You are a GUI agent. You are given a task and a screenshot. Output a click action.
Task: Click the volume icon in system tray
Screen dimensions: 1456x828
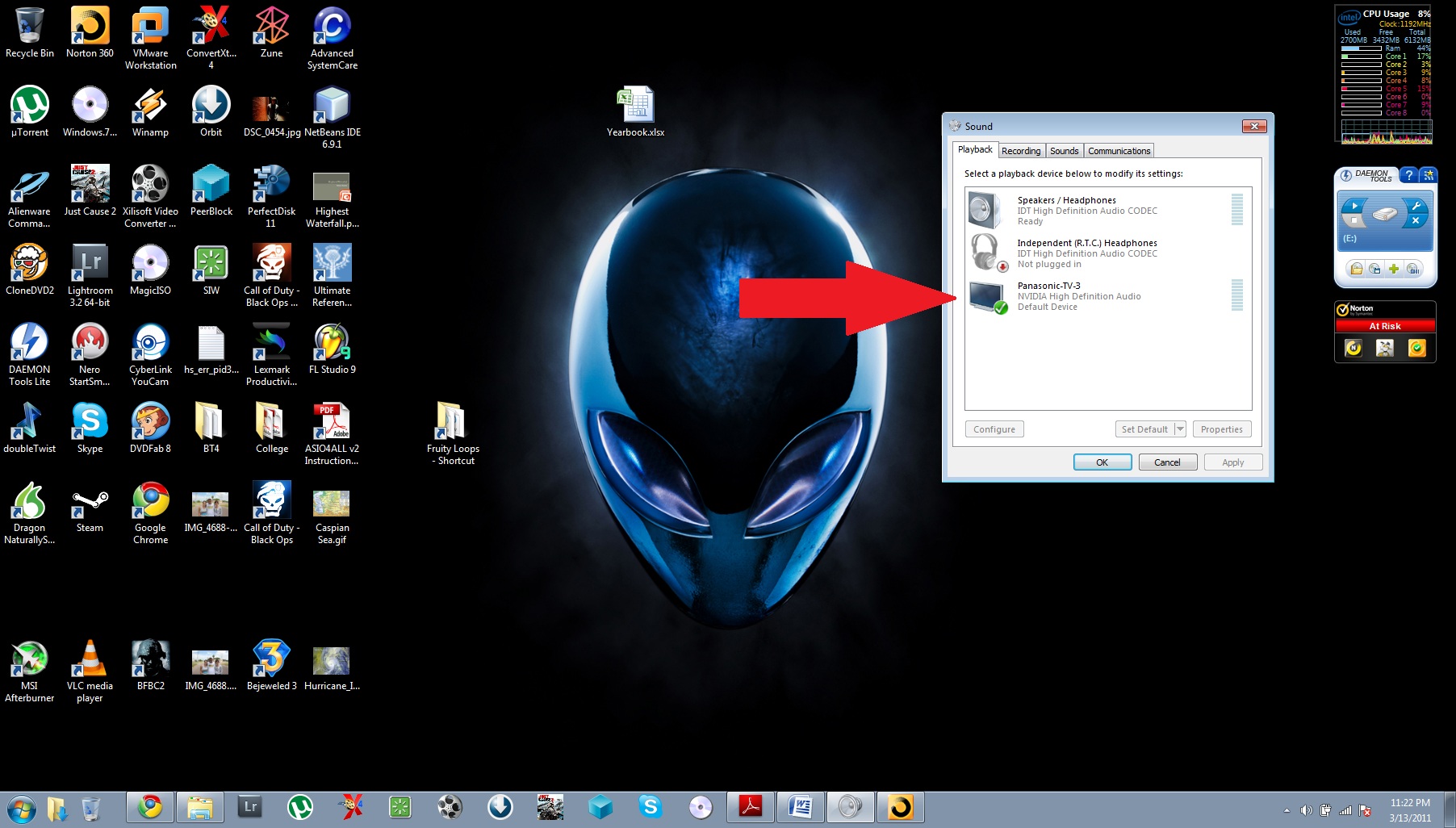coord(1306,810)
